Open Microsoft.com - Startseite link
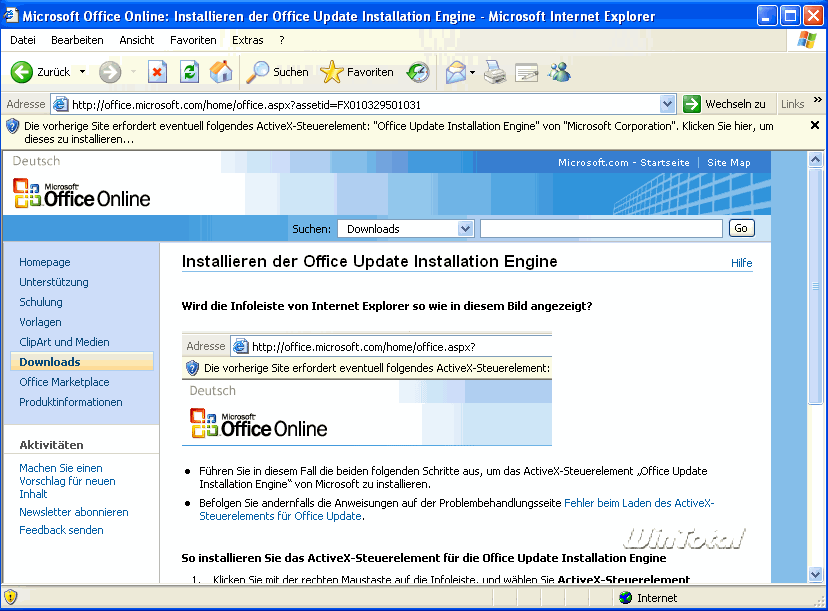Viewport: 828px width, 611px height. click(624, 163)
